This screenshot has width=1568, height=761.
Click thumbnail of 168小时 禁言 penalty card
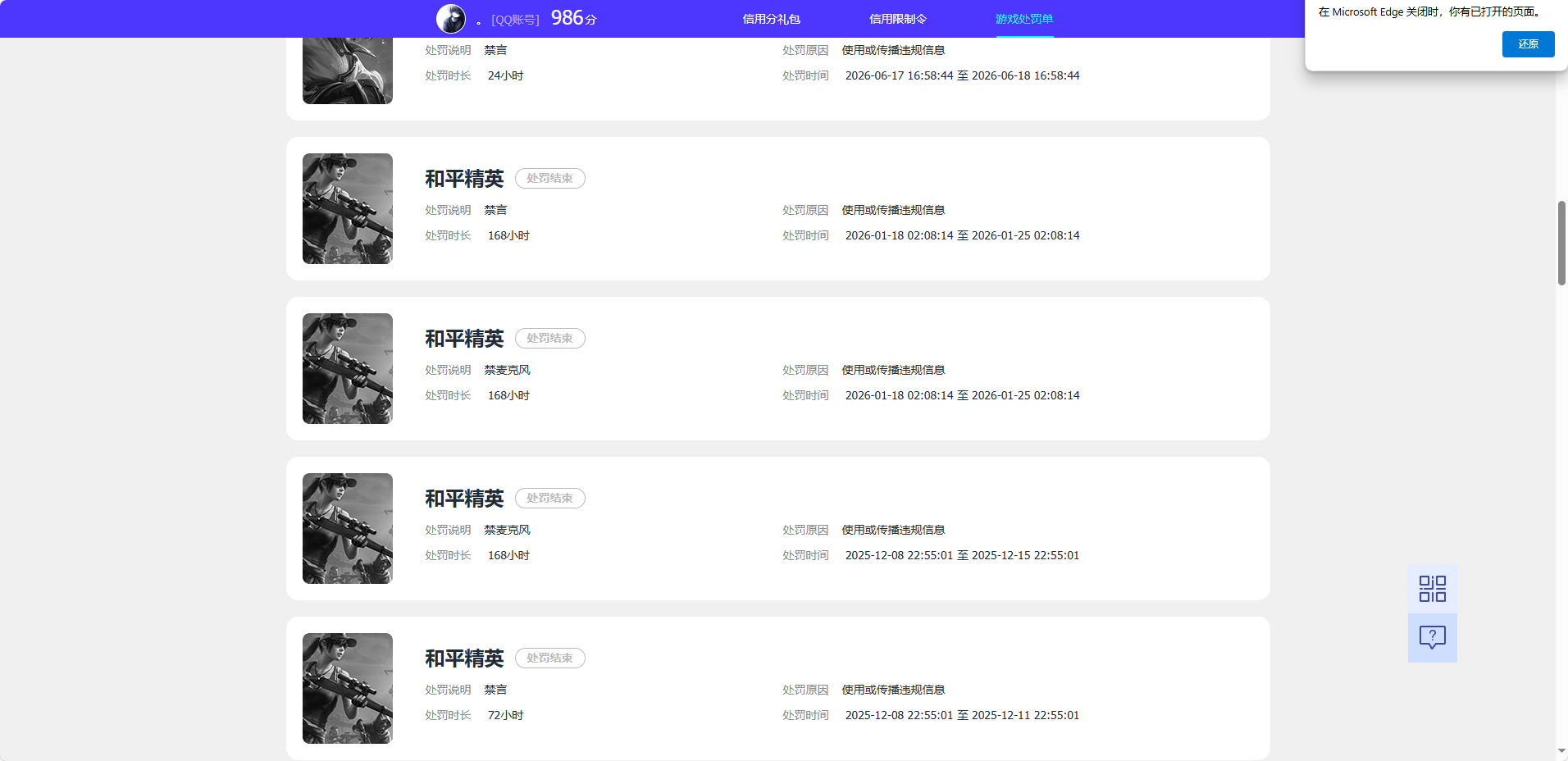(x=348, y=208)
